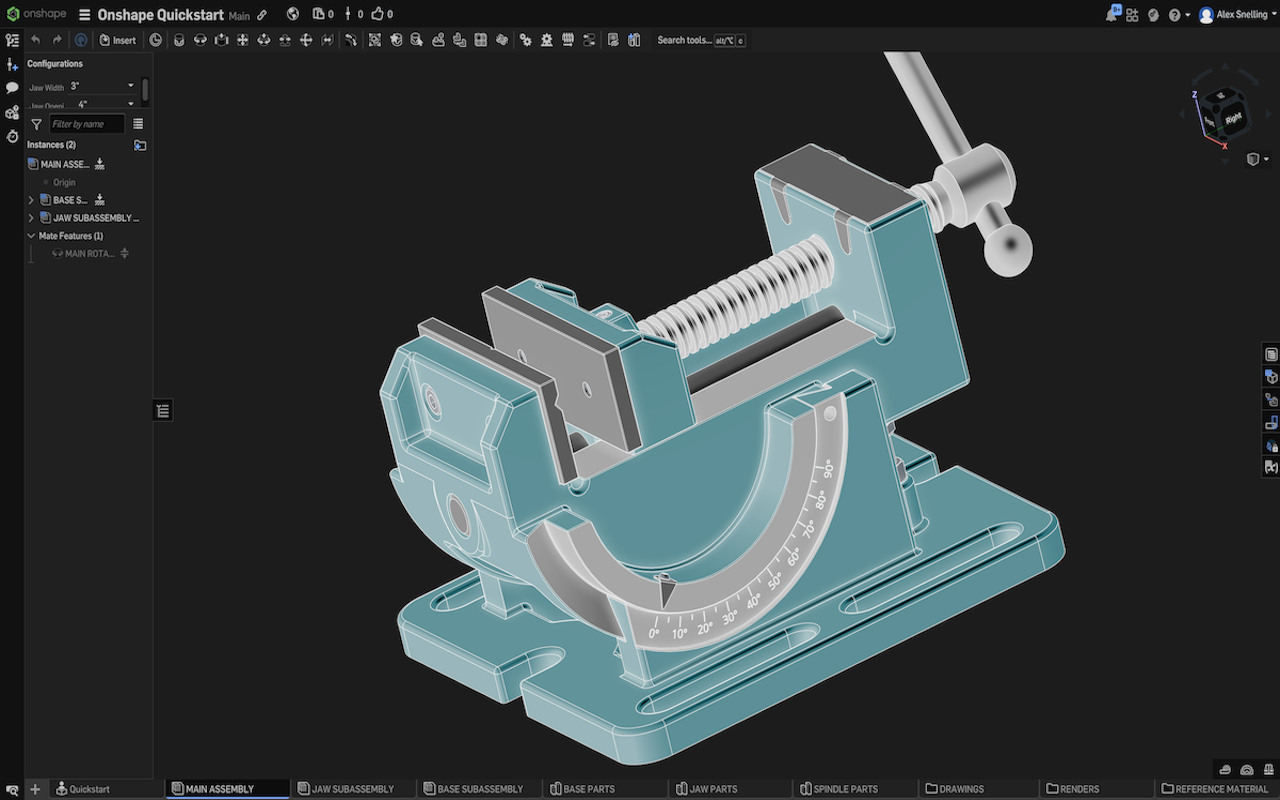Collapse the Mate Features section
The width and height of the screenshot is (1280, 800).
[x=31, y=236]
